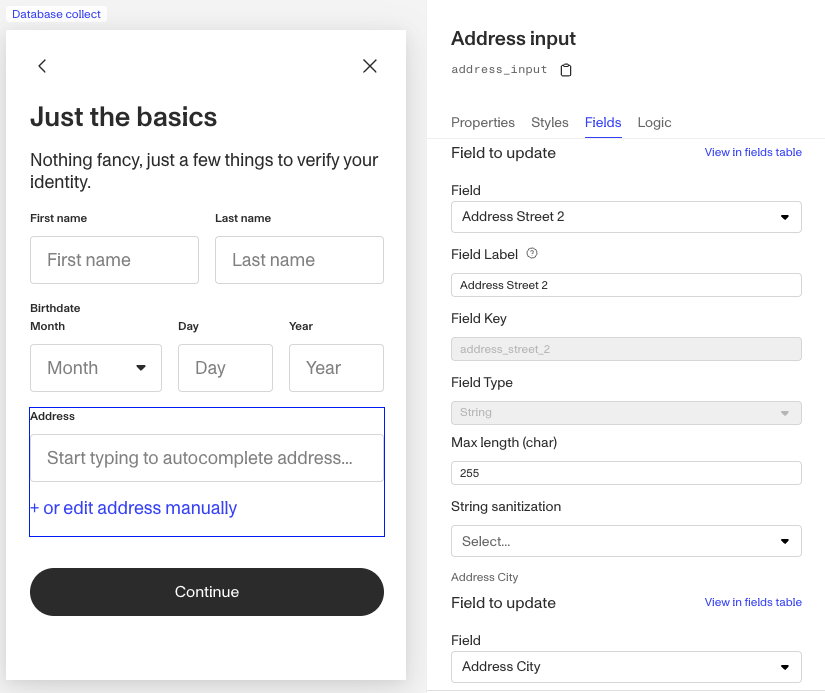Open the Address City Field dropdown
This screenshot has height=693, width=825.
coord(626,667)
